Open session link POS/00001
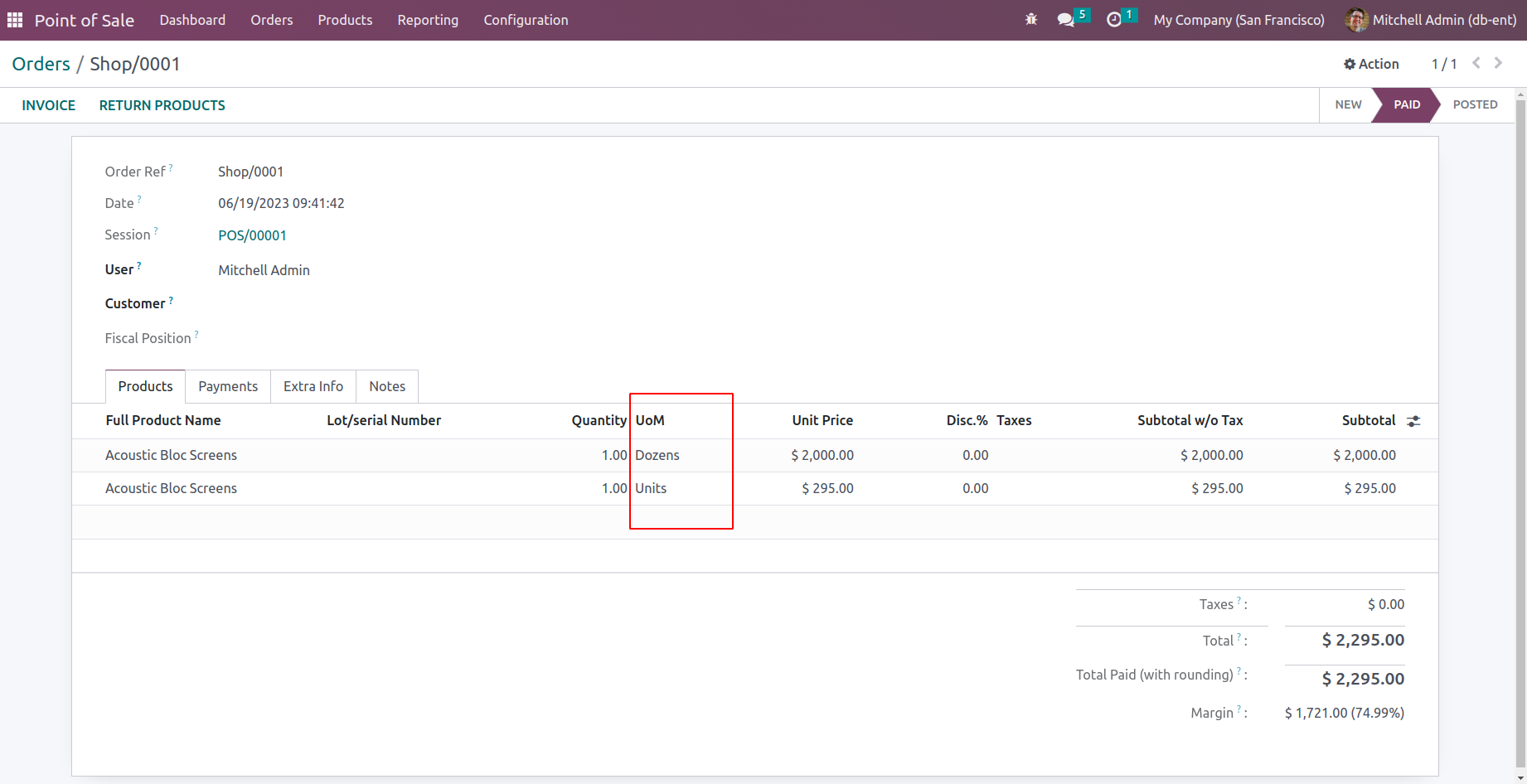The height and width of the screenshot is (784, 1527). coord(252,235)
